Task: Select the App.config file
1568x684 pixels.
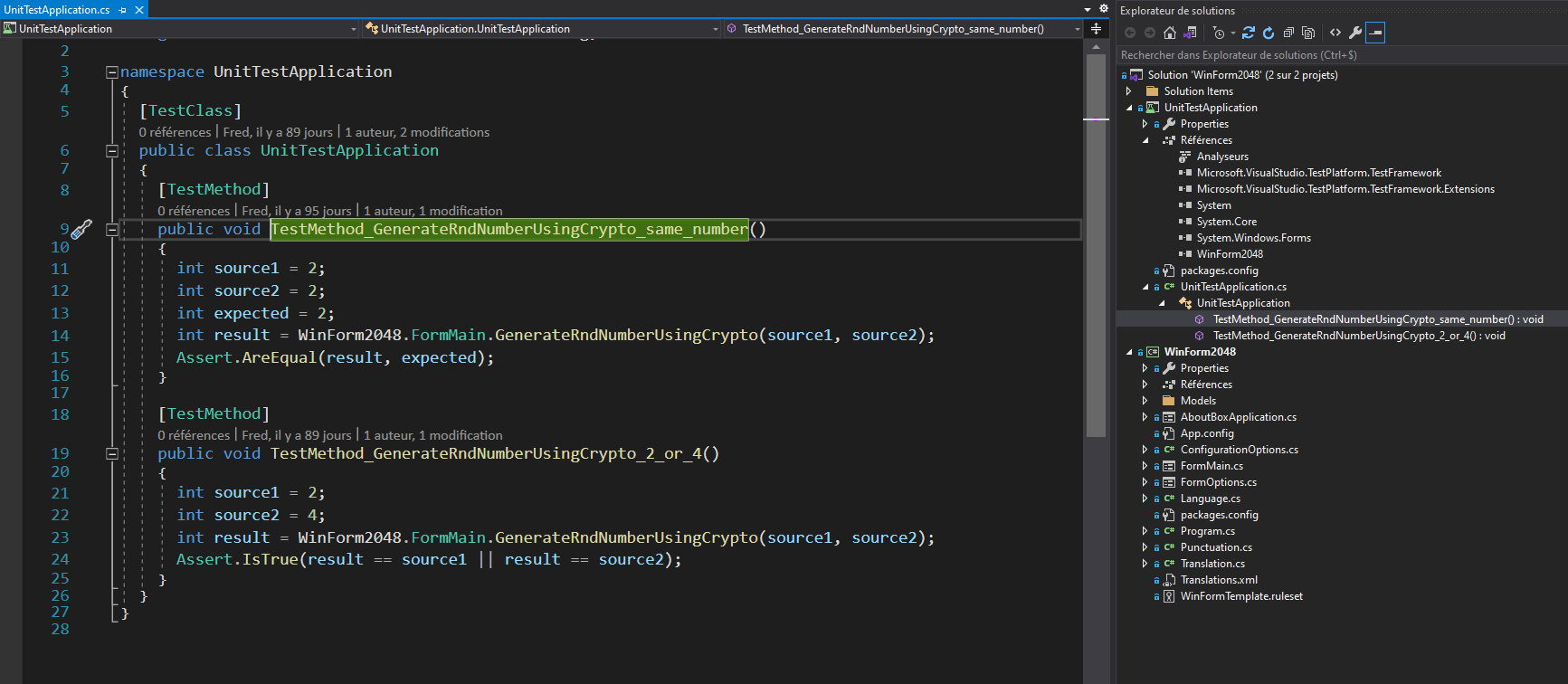Action: pyautogui.click(x=1207, y=433)
